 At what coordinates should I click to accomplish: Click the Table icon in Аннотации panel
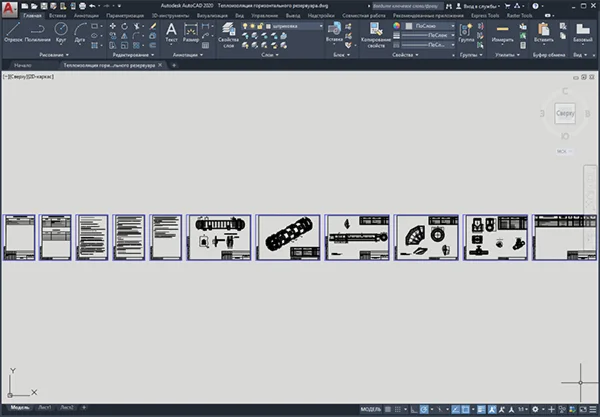point(205,45)
